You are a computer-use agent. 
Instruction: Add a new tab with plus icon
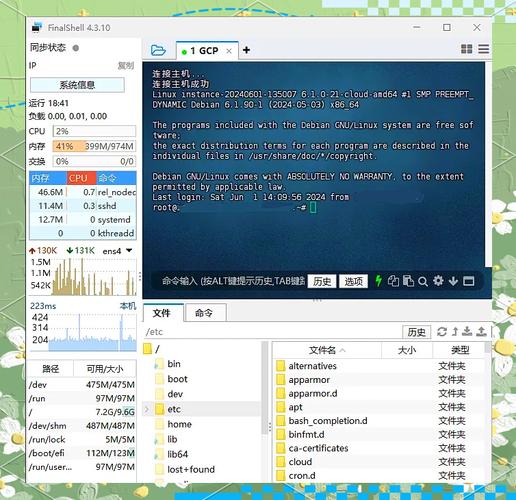point(246,50)
